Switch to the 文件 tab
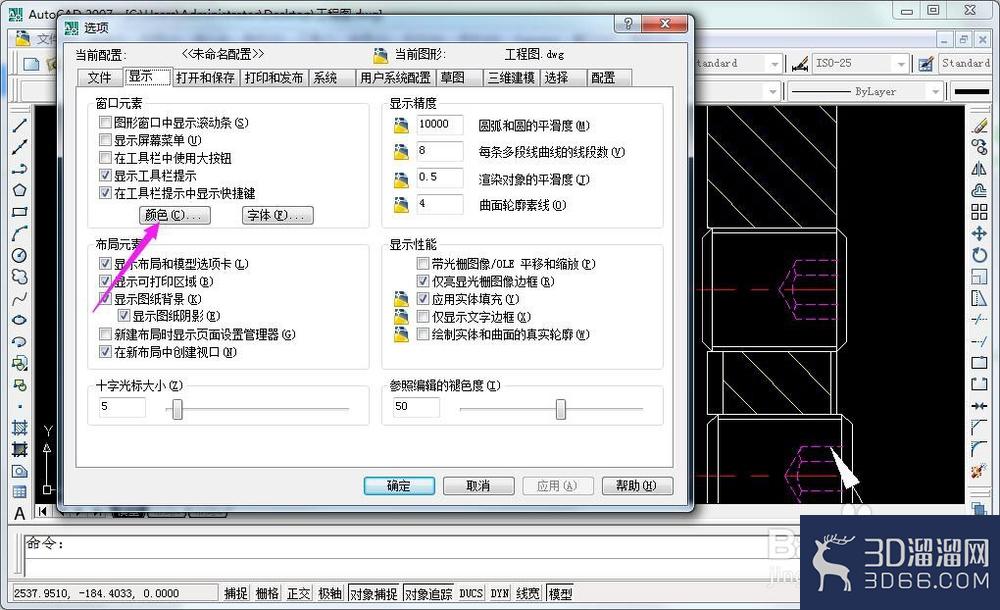1000x610 pixels. (99, 78)
